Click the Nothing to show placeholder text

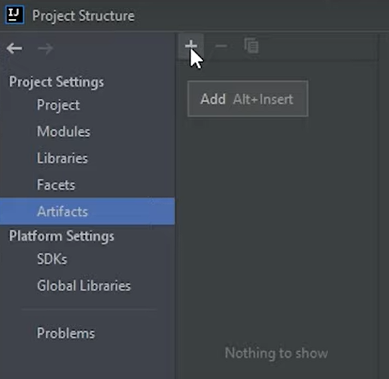coord(276,353)
